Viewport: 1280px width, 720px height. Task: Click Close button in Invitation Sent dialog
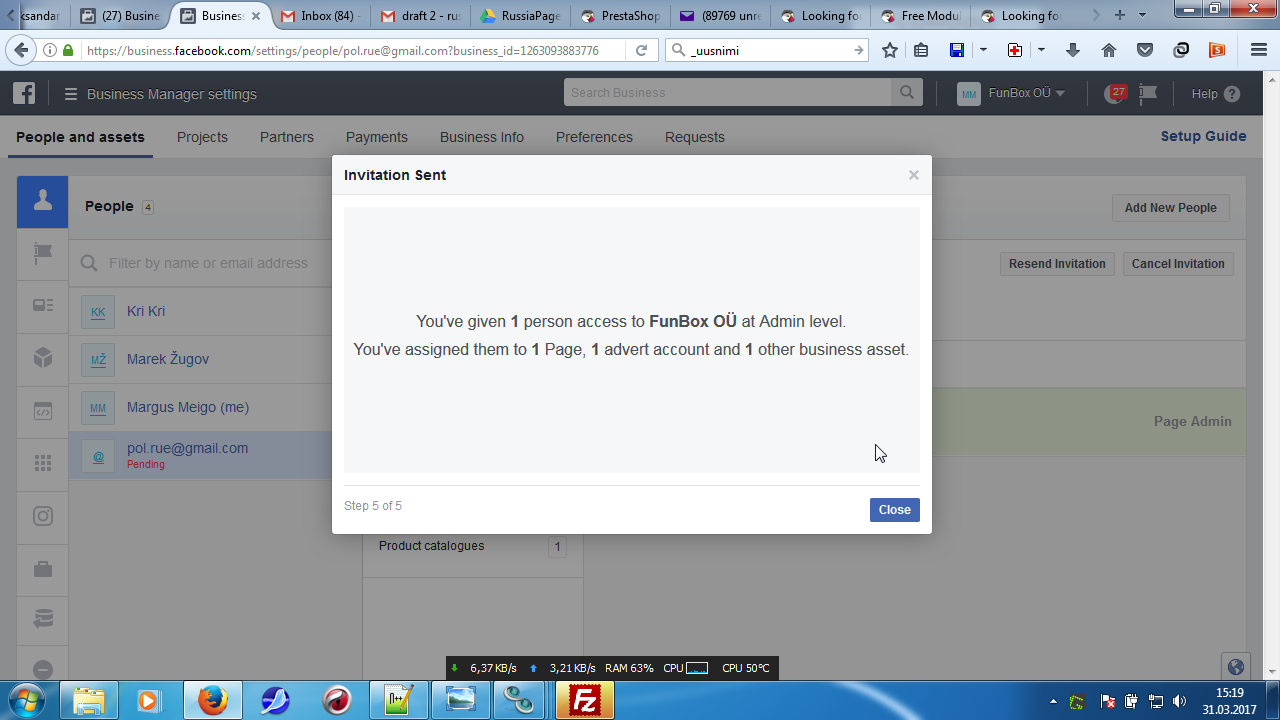tap(894, 510)
